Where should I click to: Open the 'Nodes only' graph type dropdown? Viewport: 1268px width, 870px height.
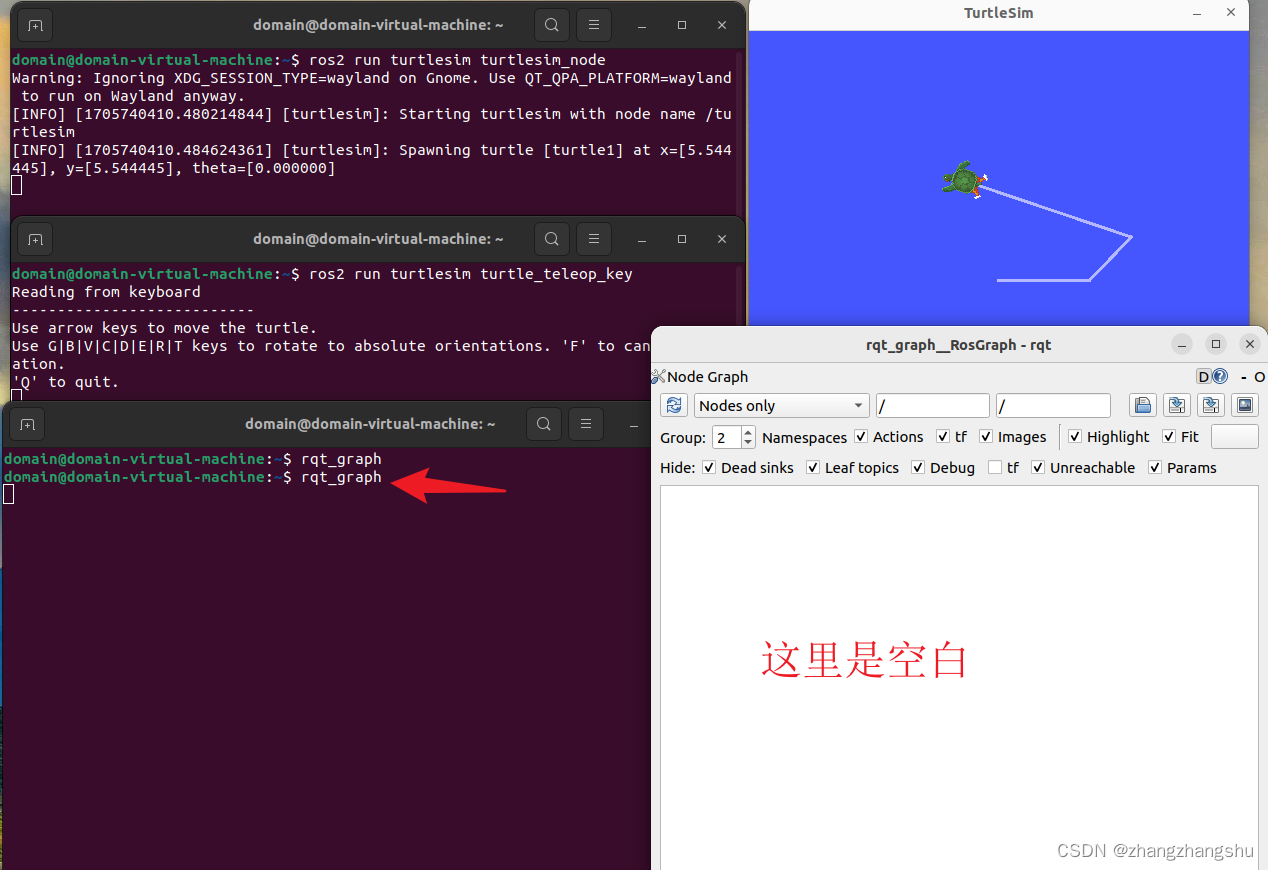[782, 405]
